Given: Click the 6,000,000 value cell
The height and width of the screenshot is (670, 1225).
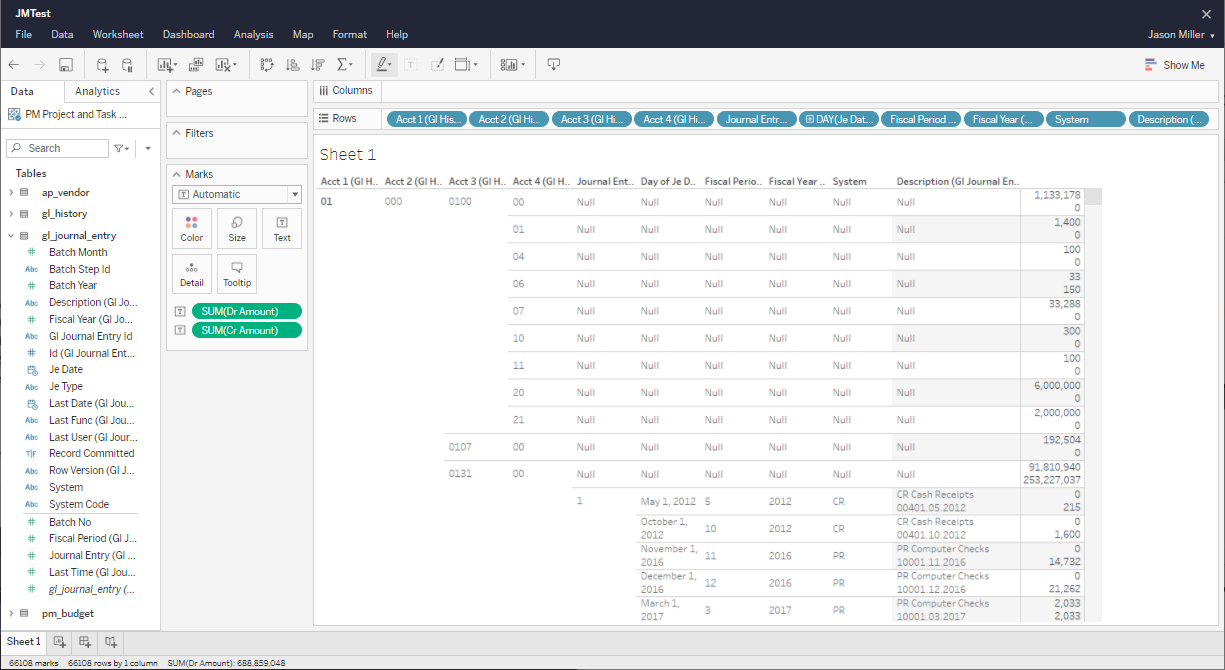Looking at the screenshot, I should (1056, 385).
